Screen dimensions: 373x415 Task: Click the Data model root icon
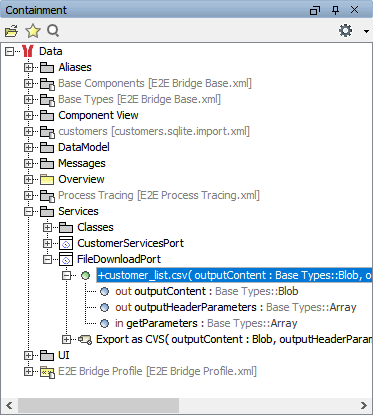coord(28,51)
